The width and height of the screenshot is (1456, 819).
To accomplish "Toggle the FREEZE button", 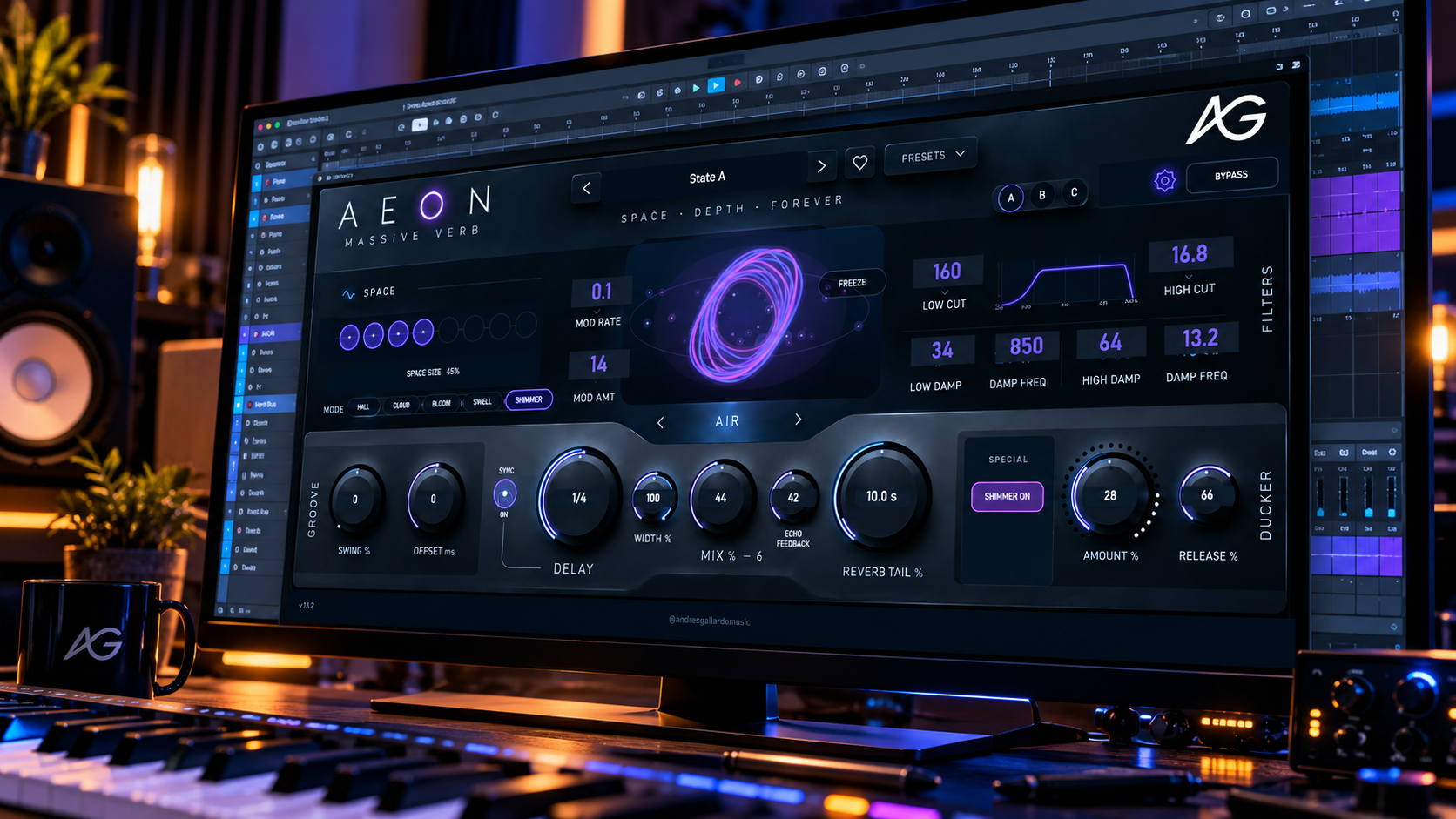I will point(852,283).
